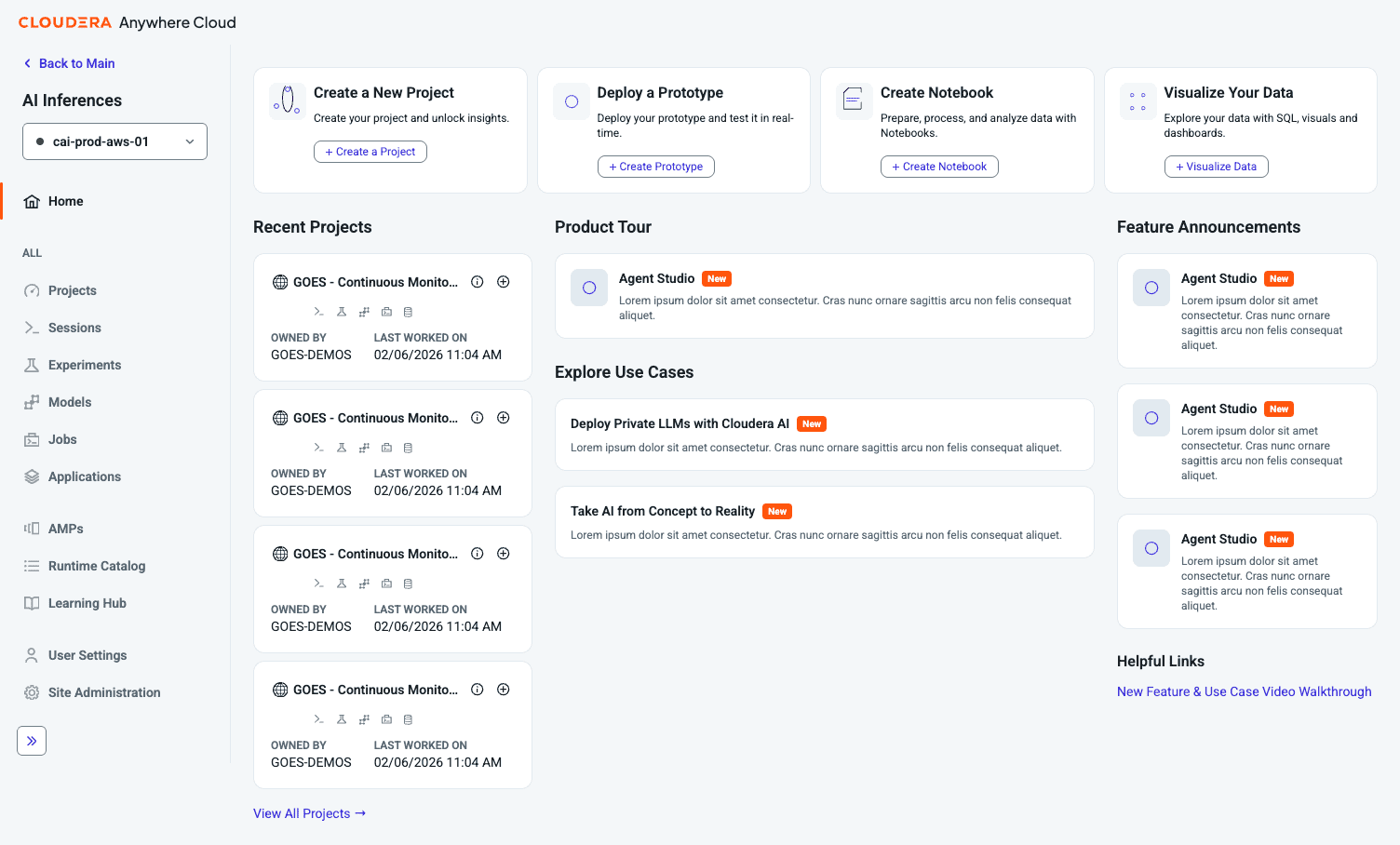Open info icon on first GOES project card
The width and height of the screenshot is (1400, 845).
[478, 282]
